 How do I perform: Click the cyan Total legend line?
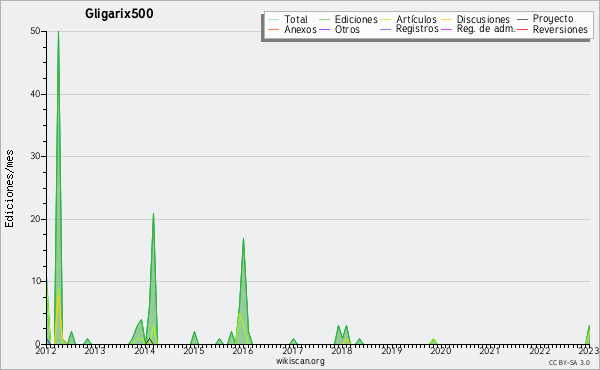click(x=274, y=20)
